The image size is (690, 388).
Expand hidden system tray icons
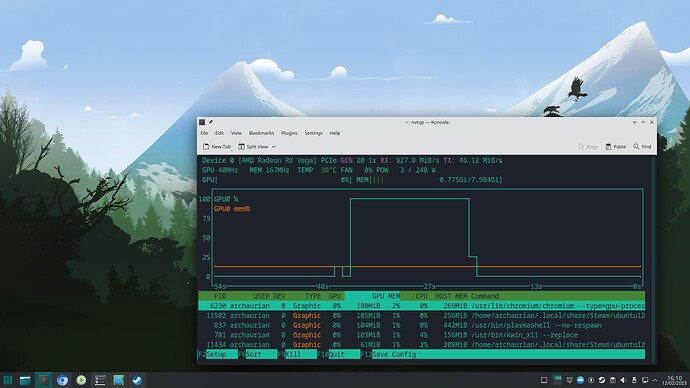pyautogui.click(x=655, y=380)
